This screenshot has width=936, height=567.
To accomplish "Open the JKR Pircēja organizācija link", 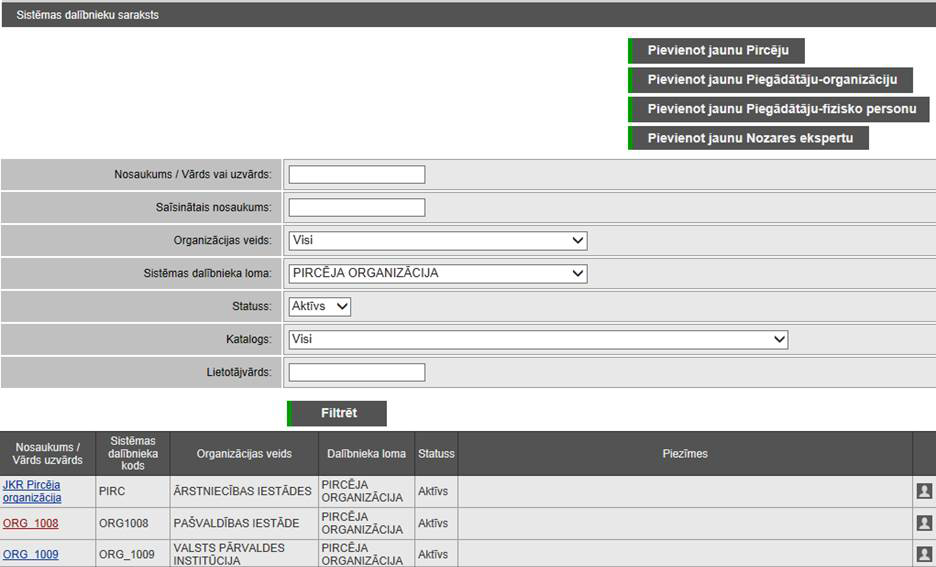I will click(x=32, y=491).
